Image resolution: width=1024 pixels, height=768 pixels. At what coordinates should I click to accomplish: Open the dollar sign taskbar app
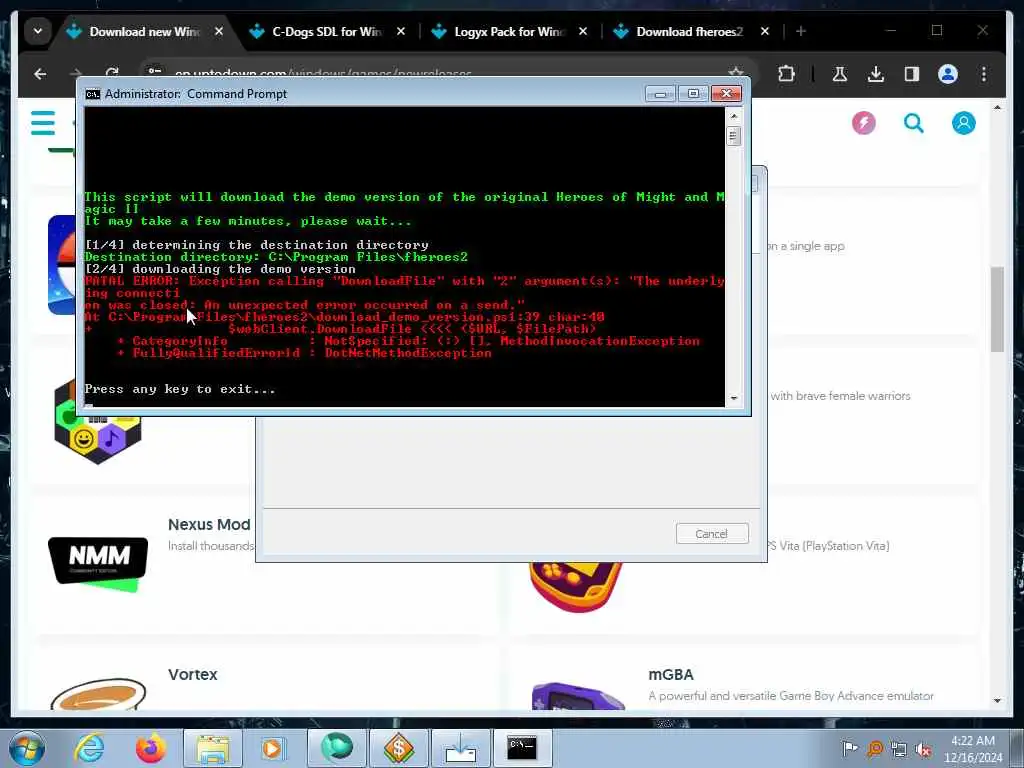(x=398, y=748)
